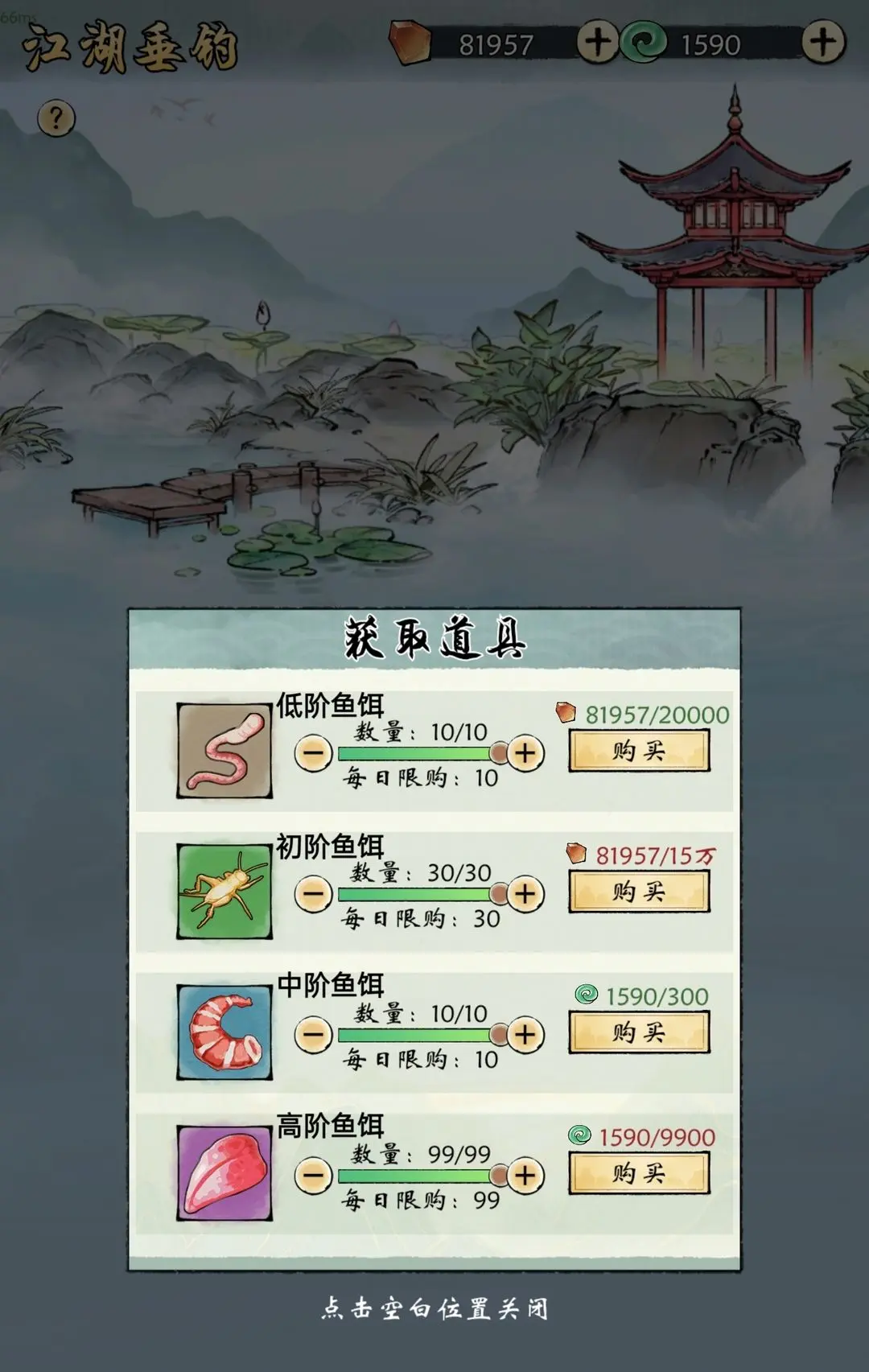Tap the 初阶鱼饵 cricket bait icon

[224, 891]
